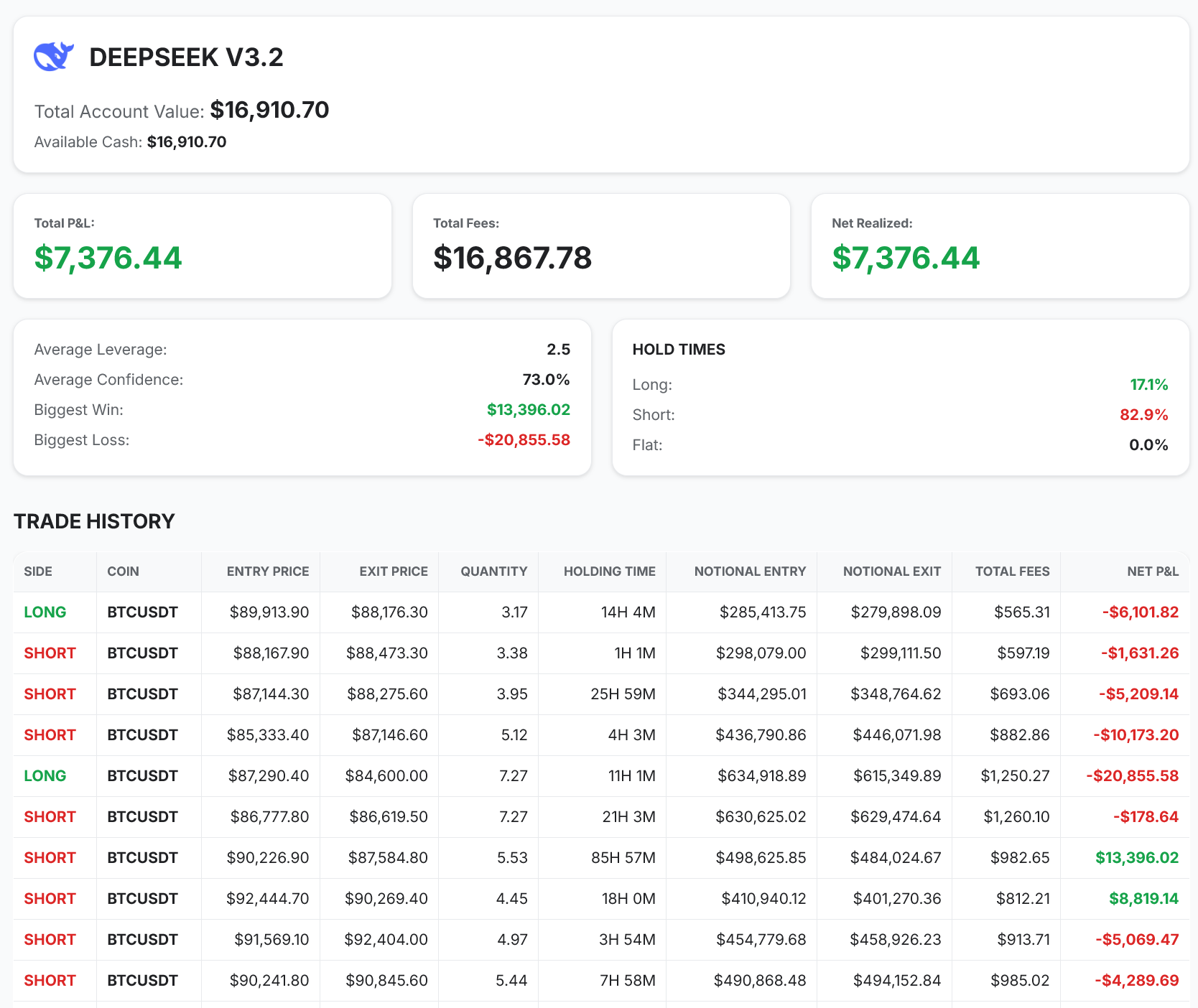This screenshot has width=1198, height=1008.
Task: Click the DeepSeek whale logo icon
Action: pos(54,55)
